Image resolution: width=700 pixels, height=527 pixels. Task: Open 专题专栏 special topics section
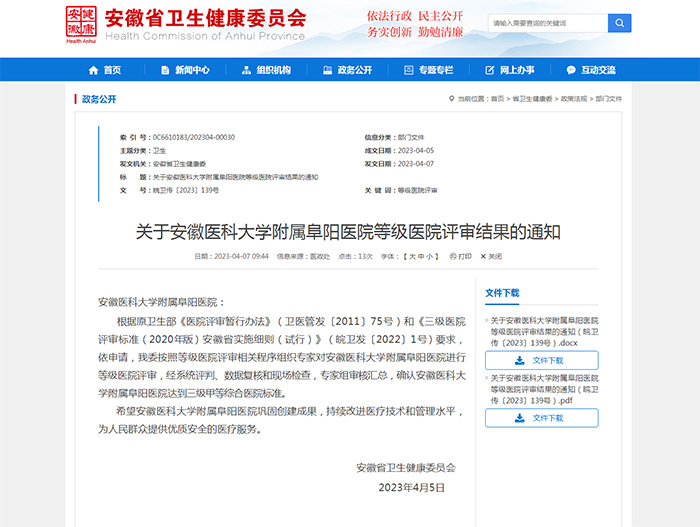tap(428, 70)
